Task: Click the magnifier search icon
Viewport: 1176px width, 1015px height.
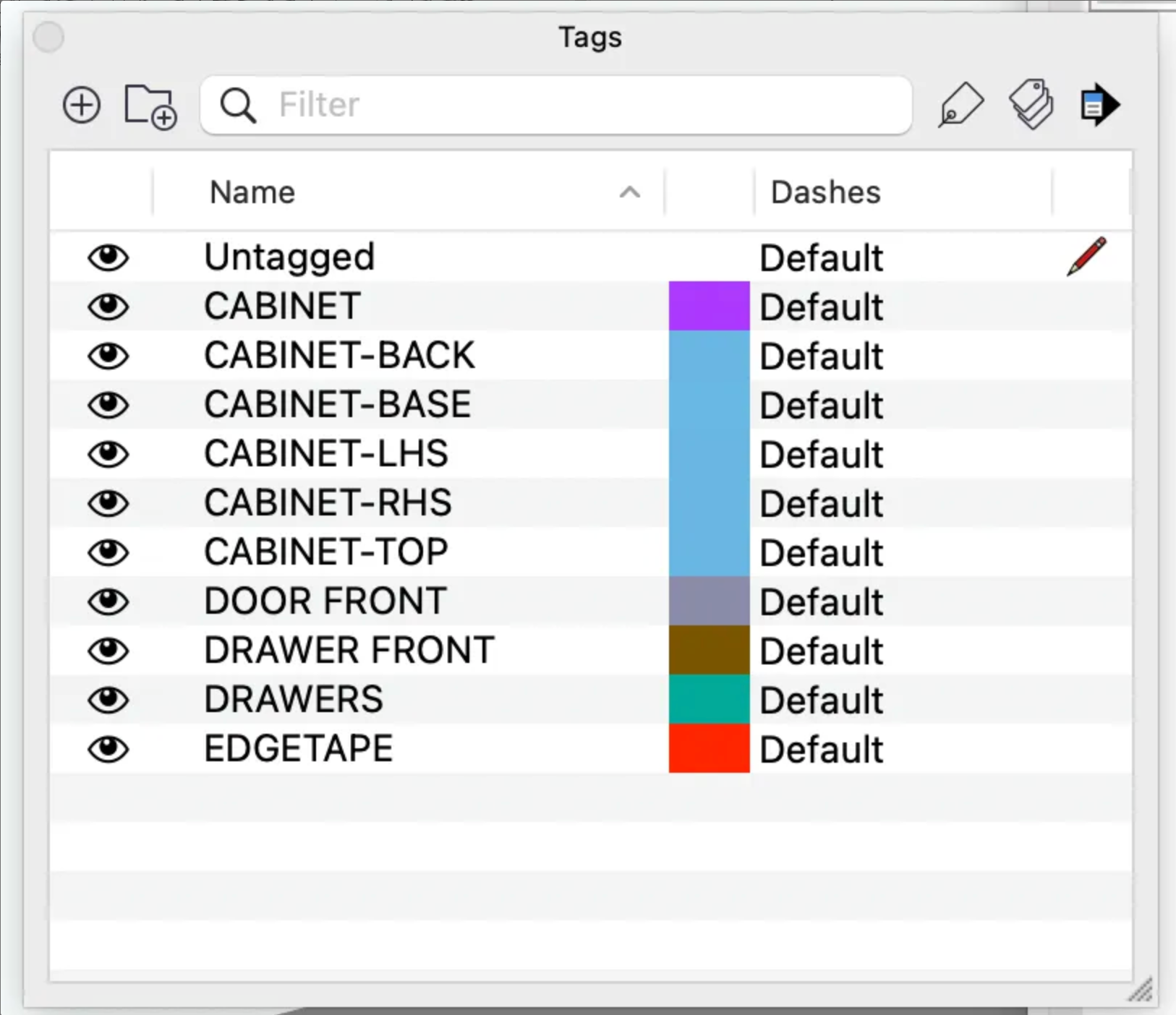Action: click(238, 106)
